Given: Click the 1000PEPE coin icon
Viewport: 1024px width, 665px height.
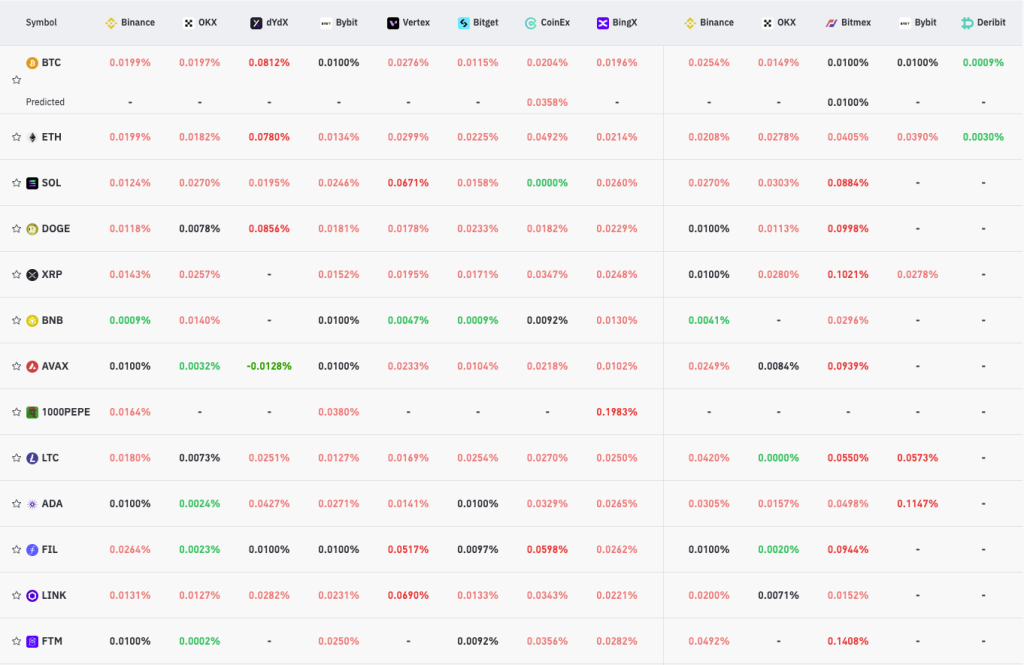Looking at the screenshot, I should pos(32,412).
